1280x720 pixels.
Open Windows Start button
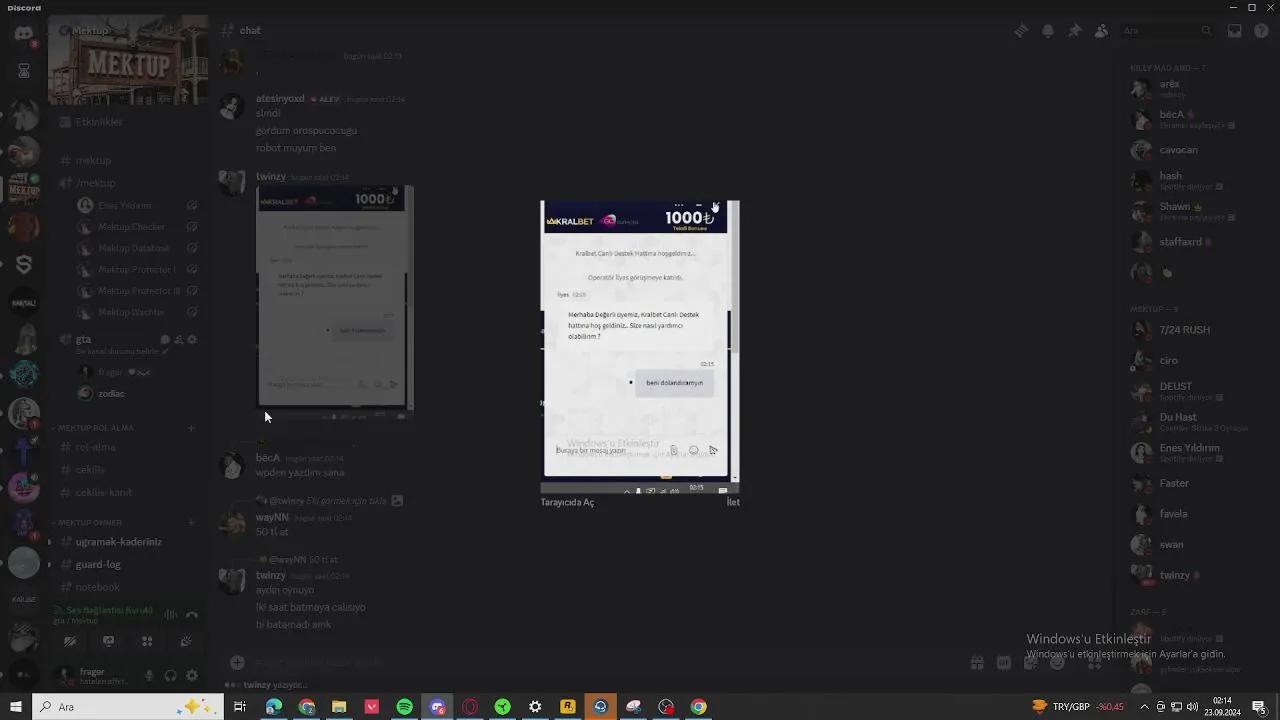coord(16,707)
